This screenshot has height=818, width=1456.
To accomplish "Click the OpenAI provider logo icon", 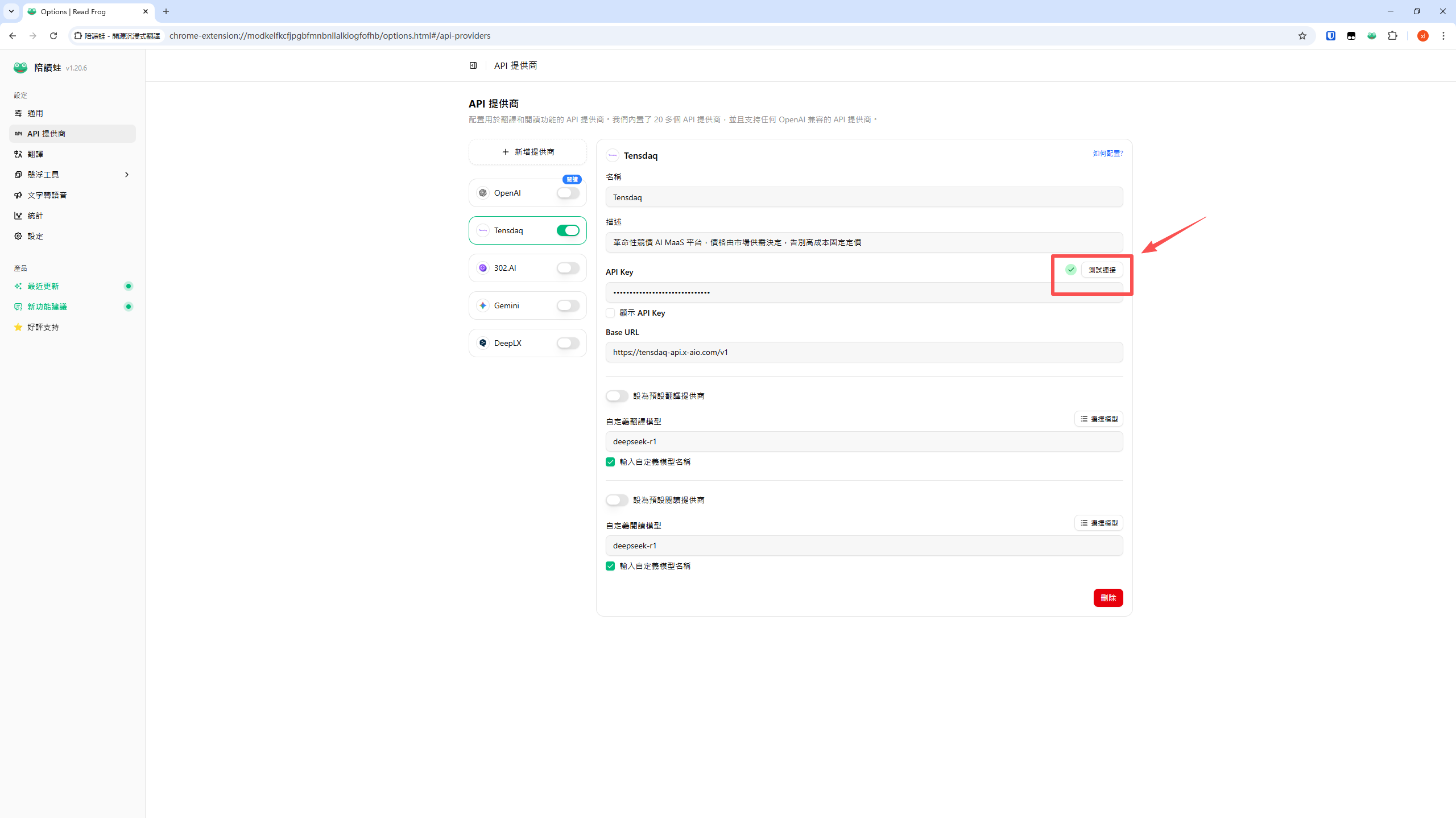I will tap(483, 193).
